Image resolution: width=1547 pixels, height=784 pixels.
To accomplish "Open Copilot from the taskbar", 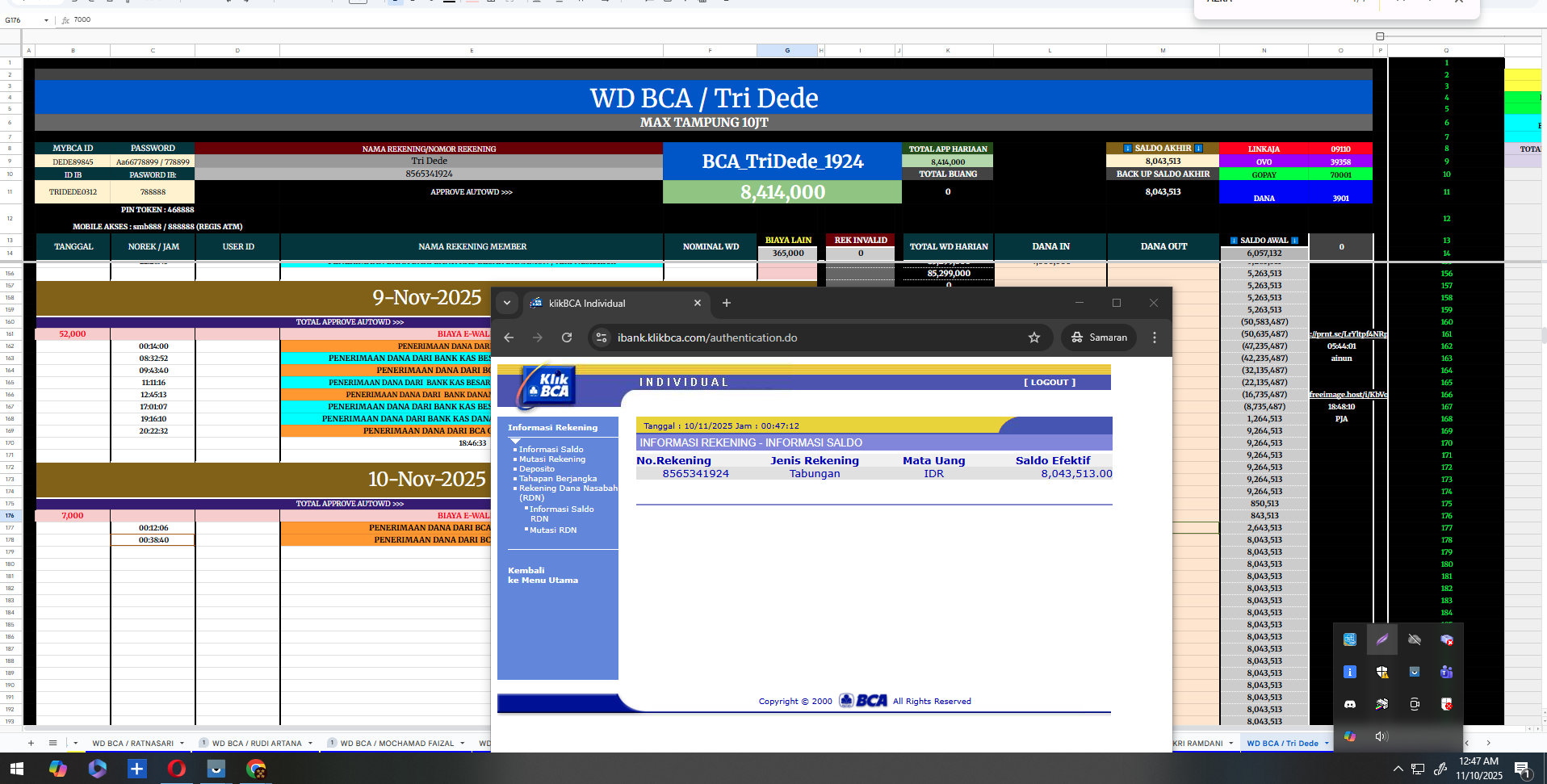I will 57,769.
